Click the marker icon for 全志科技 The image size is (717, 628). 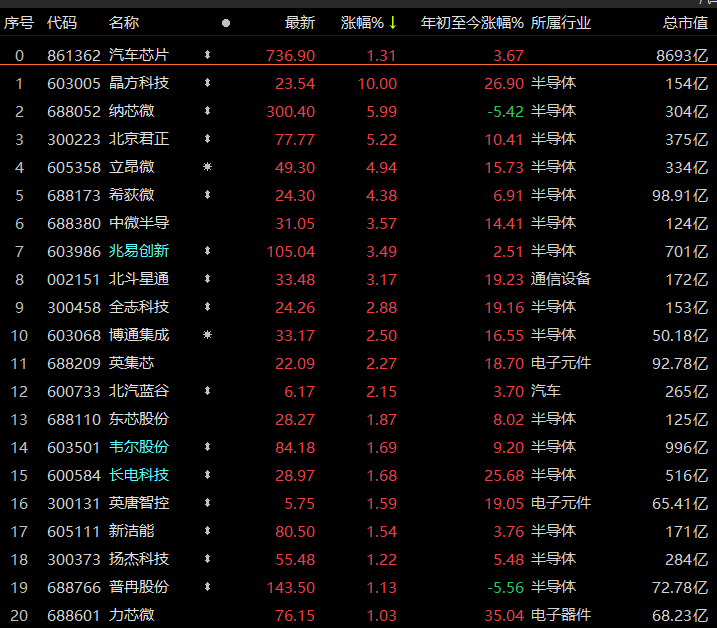click(207, 307)
